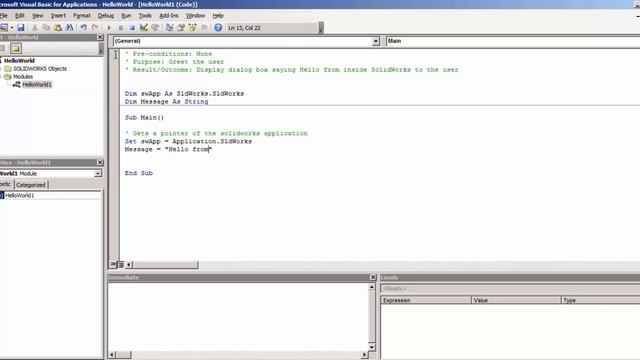
Task: Click the Type column header in Locals
Action: click(x=601, y=300)
